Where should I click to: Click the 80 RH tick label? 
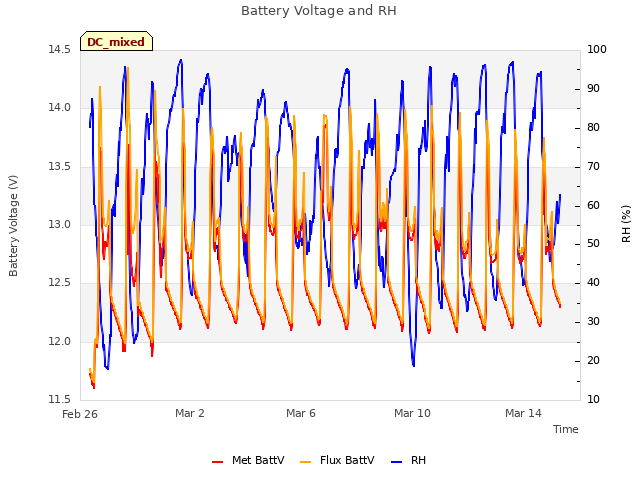(593, 127)
